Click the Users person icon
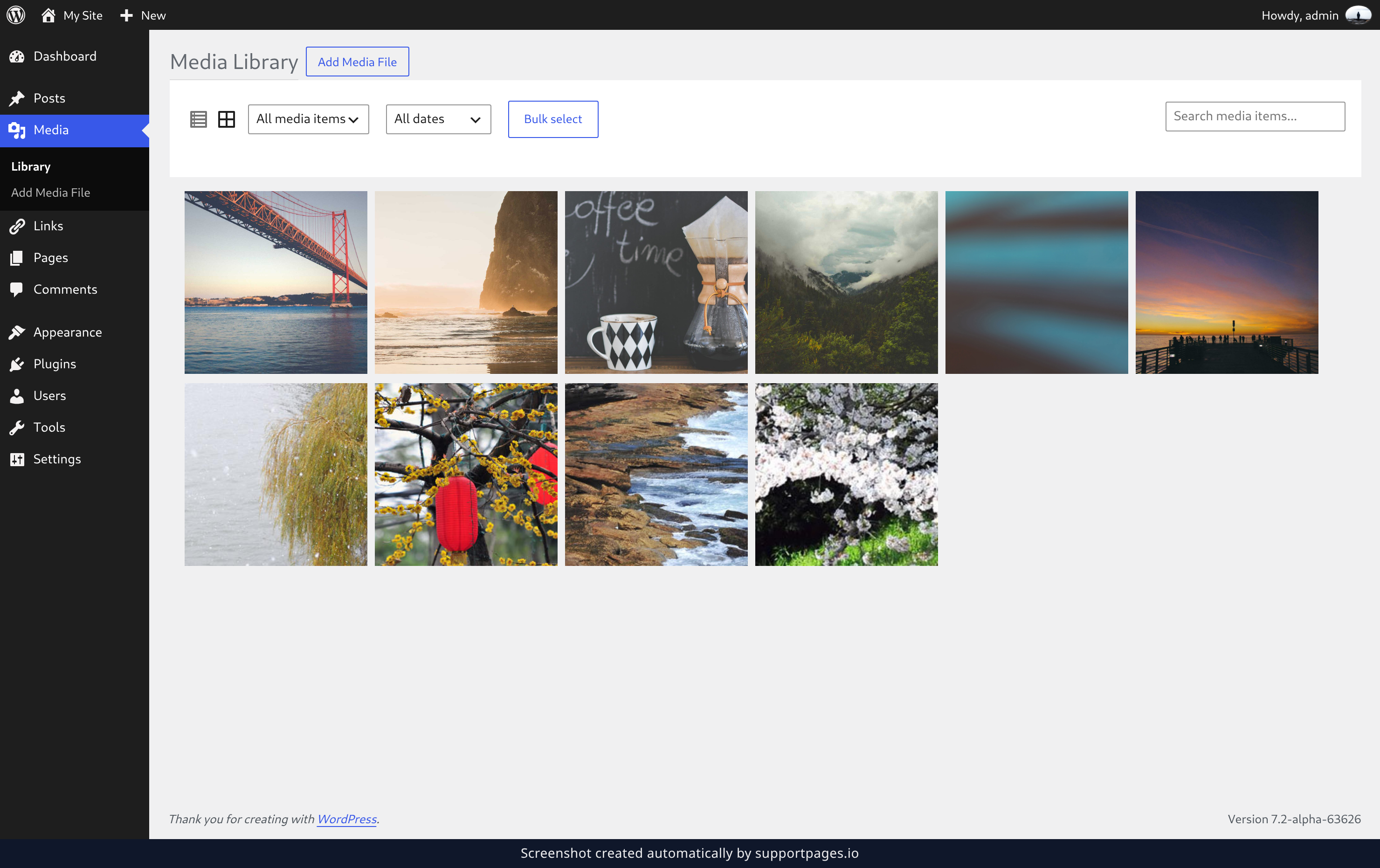Screen dimensions: 1380x868 [x=17, y=396]
